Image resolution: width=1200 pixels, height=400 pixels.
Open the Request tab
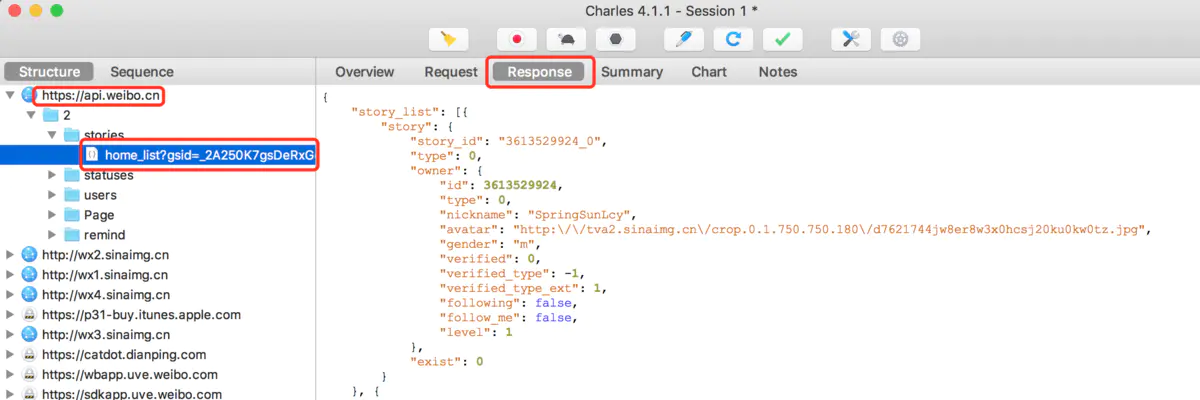pos(451,72)
